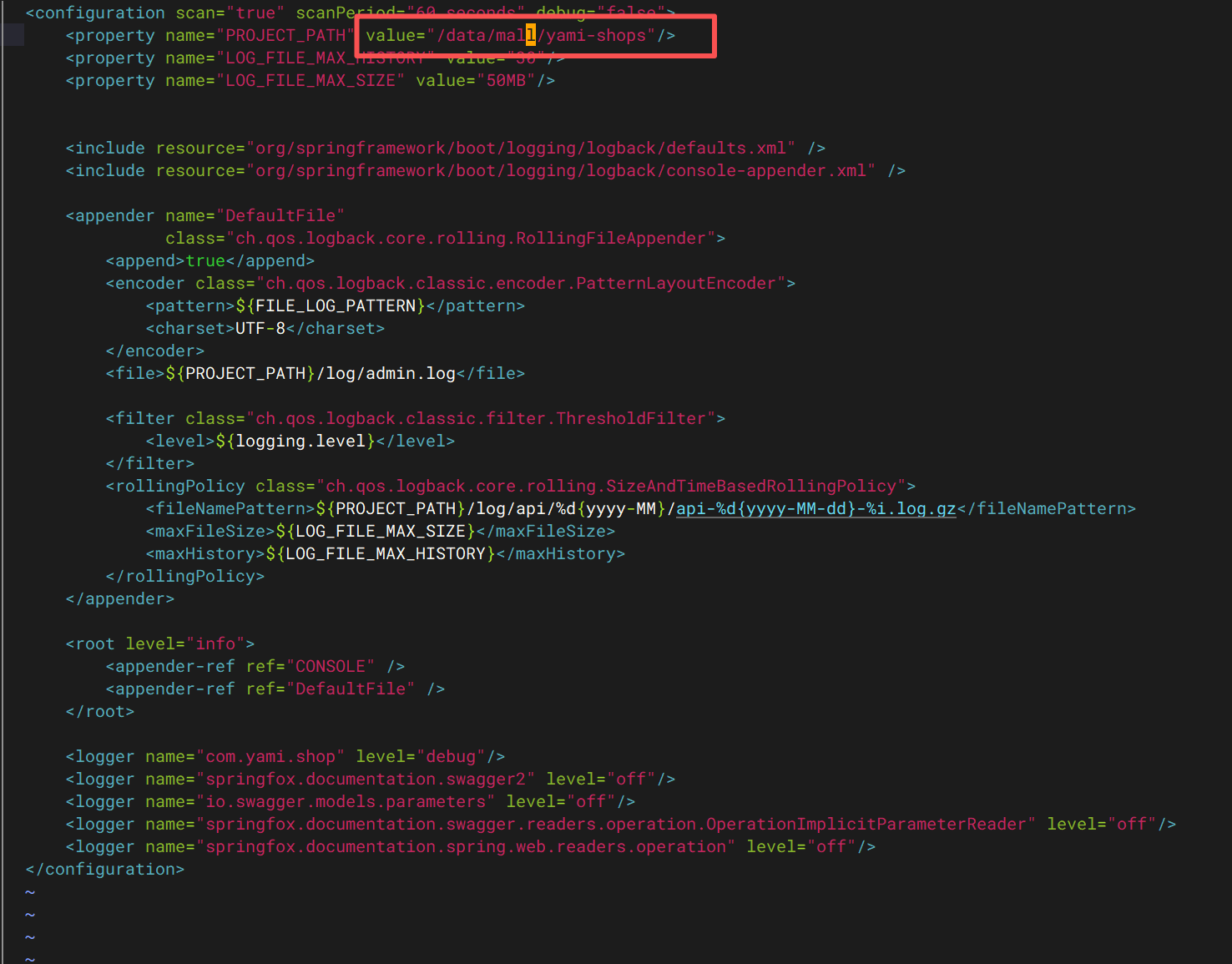The image size is (1232, 964).
Task: Click the defaults.xml include resource path
Action: coord(520,149)
